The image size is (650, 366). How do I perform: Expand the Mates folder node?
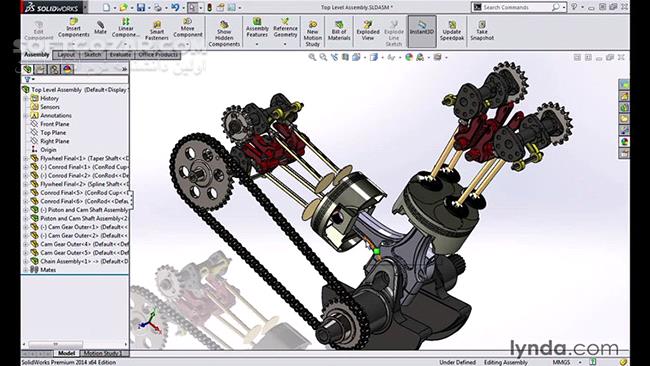26,270
